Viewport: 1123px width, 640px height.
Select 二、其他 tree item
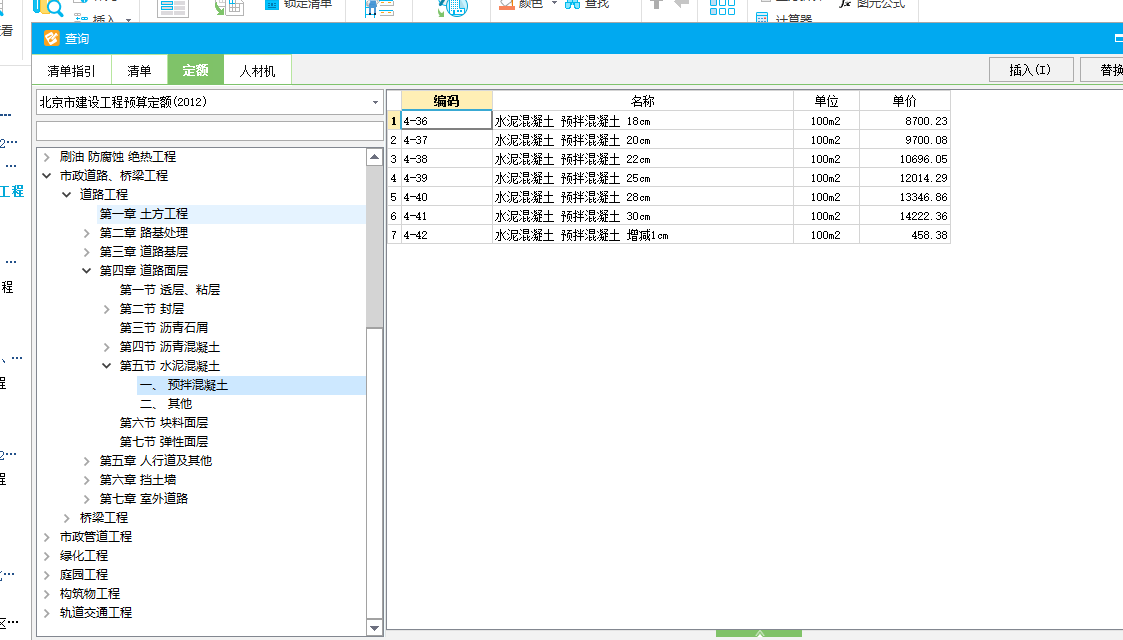click(165, 404)
